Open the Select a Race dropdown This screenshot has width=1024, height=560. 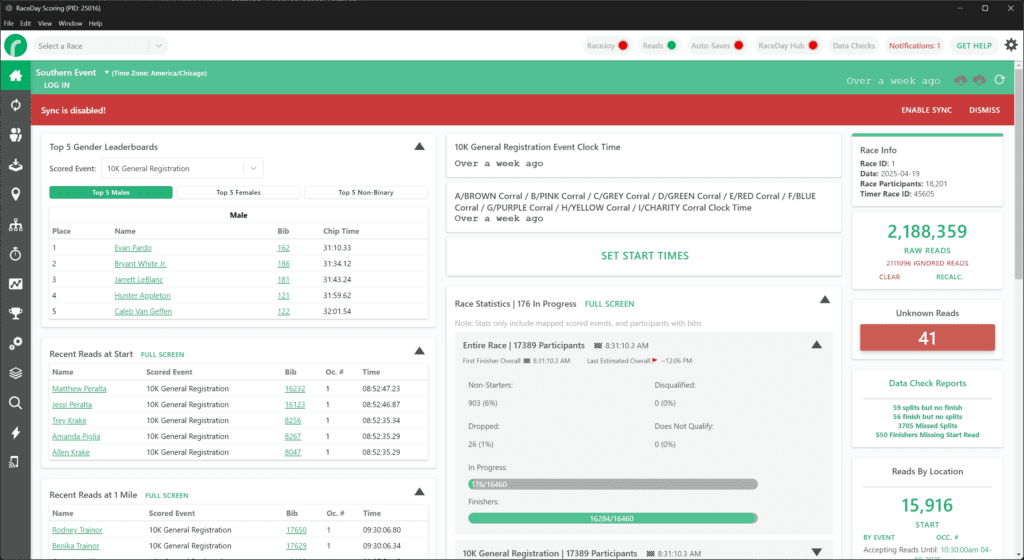point(100,46)
